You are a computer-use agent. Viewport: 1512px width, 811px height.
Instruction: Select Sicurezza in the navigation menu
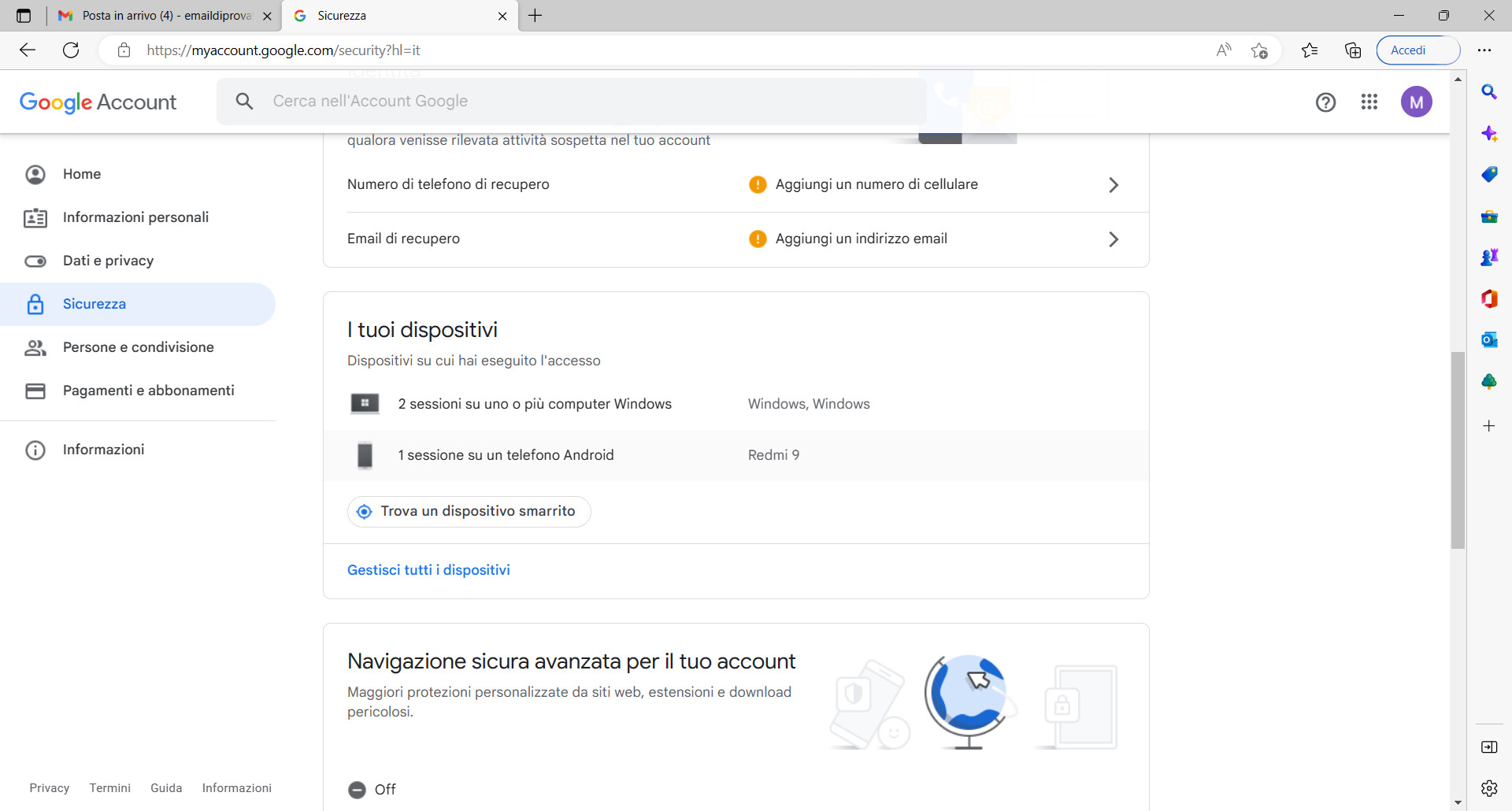[x=94, y=304]
